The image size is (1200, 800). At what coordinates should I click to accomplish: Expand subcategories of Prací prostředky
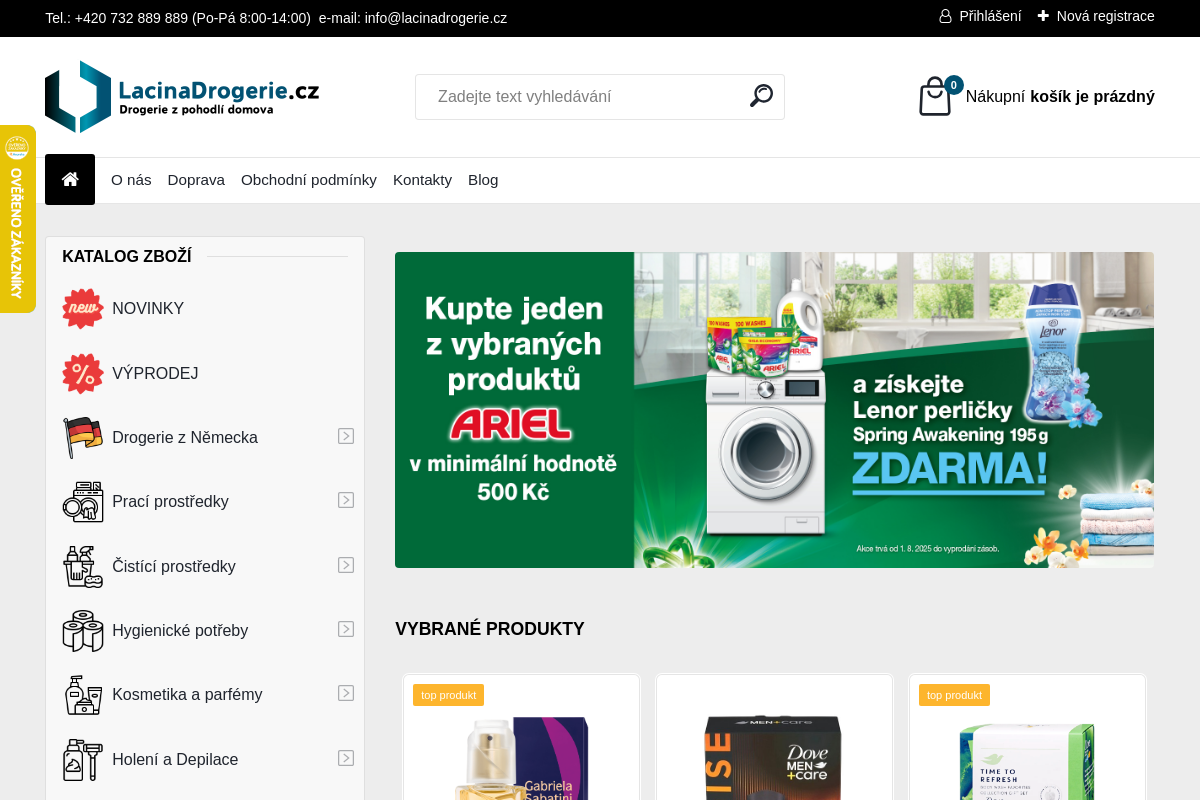click(346, 500)
